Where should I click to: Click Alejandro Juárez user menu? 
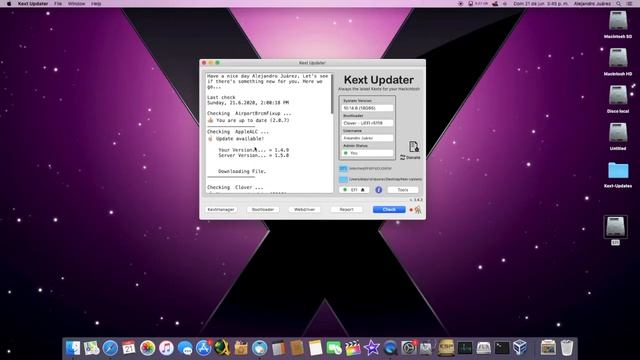click(x=592, y=4)
